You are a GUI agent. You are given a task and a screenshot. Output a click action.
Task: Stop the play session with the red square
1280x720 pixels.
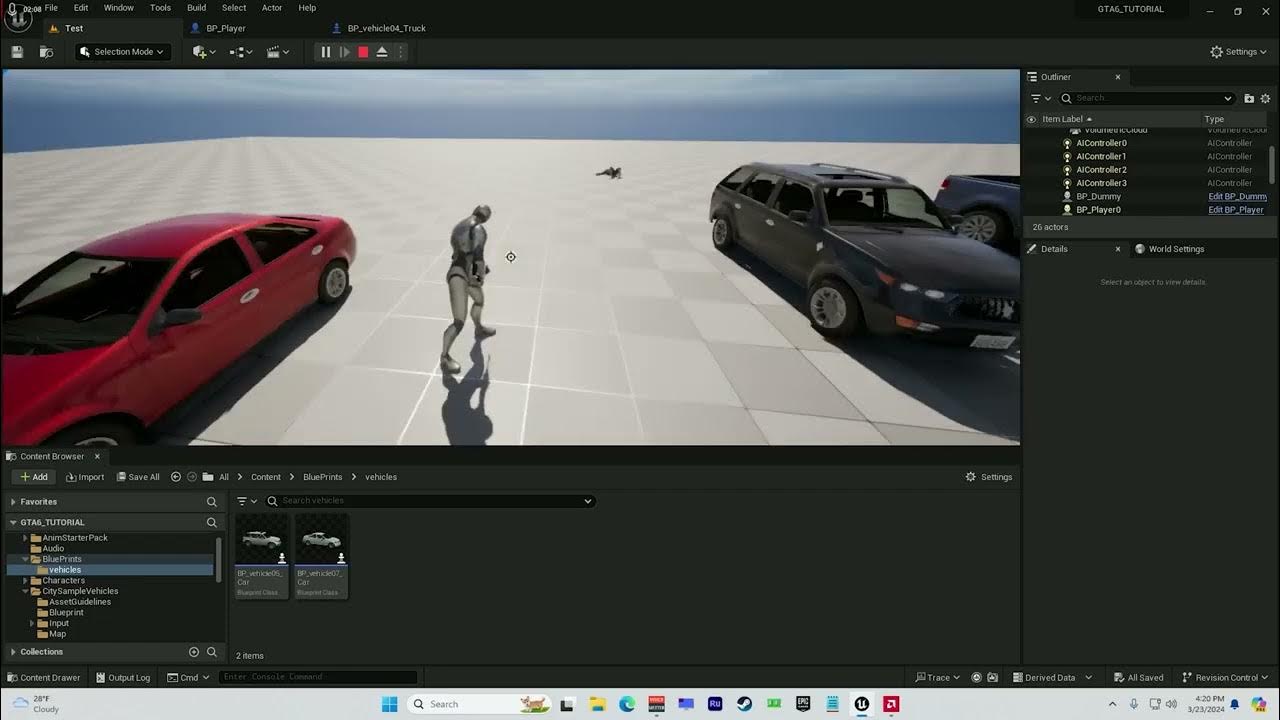click(363, 52)
